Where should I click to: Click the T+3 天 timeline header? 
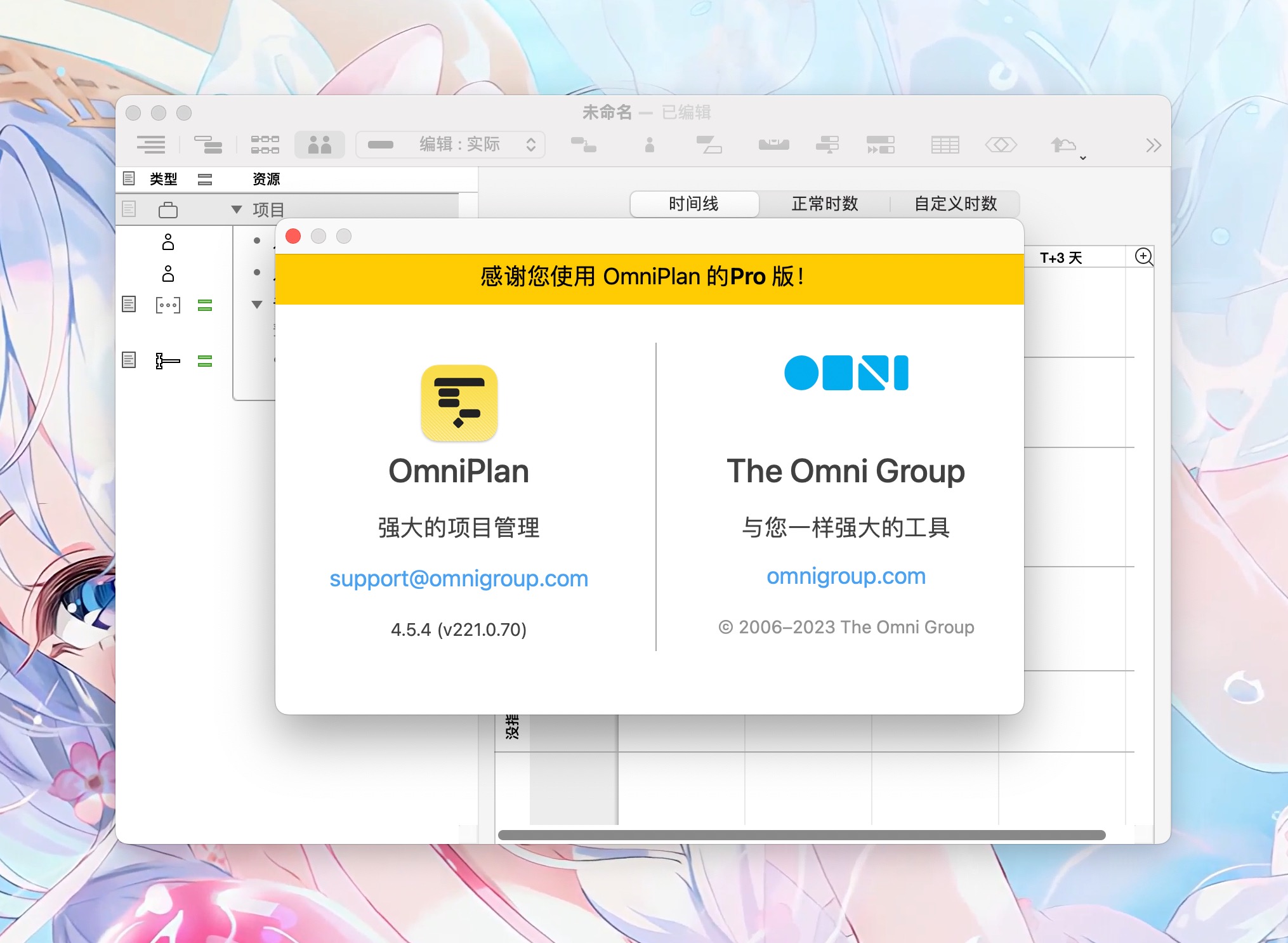point(1061,258)
